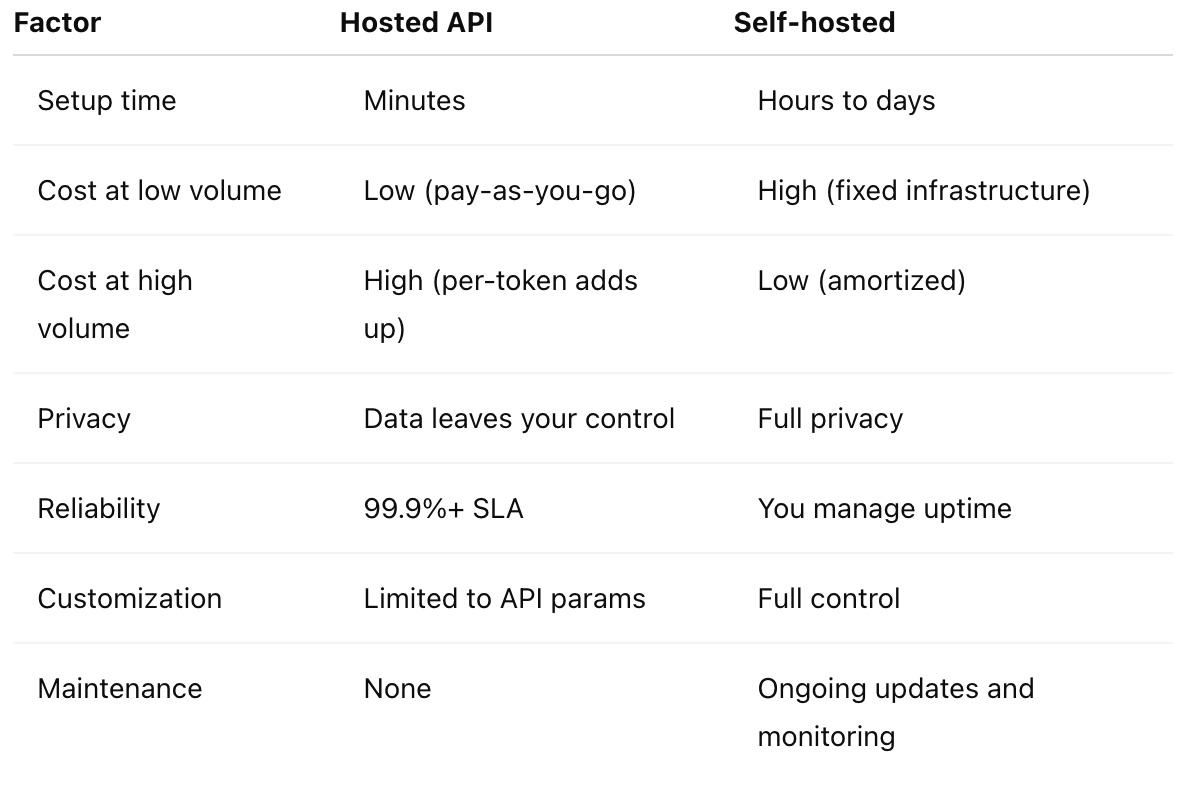Click Low (amortized) cell

pos(861,282)
